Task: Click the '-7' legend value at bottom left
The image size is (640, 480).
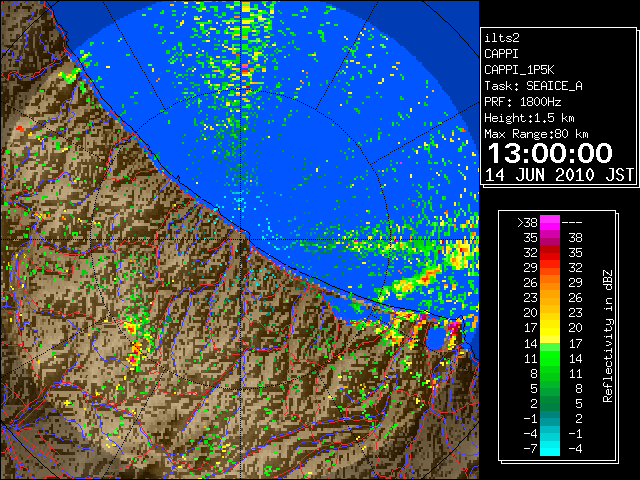Action: click(530, 449)
